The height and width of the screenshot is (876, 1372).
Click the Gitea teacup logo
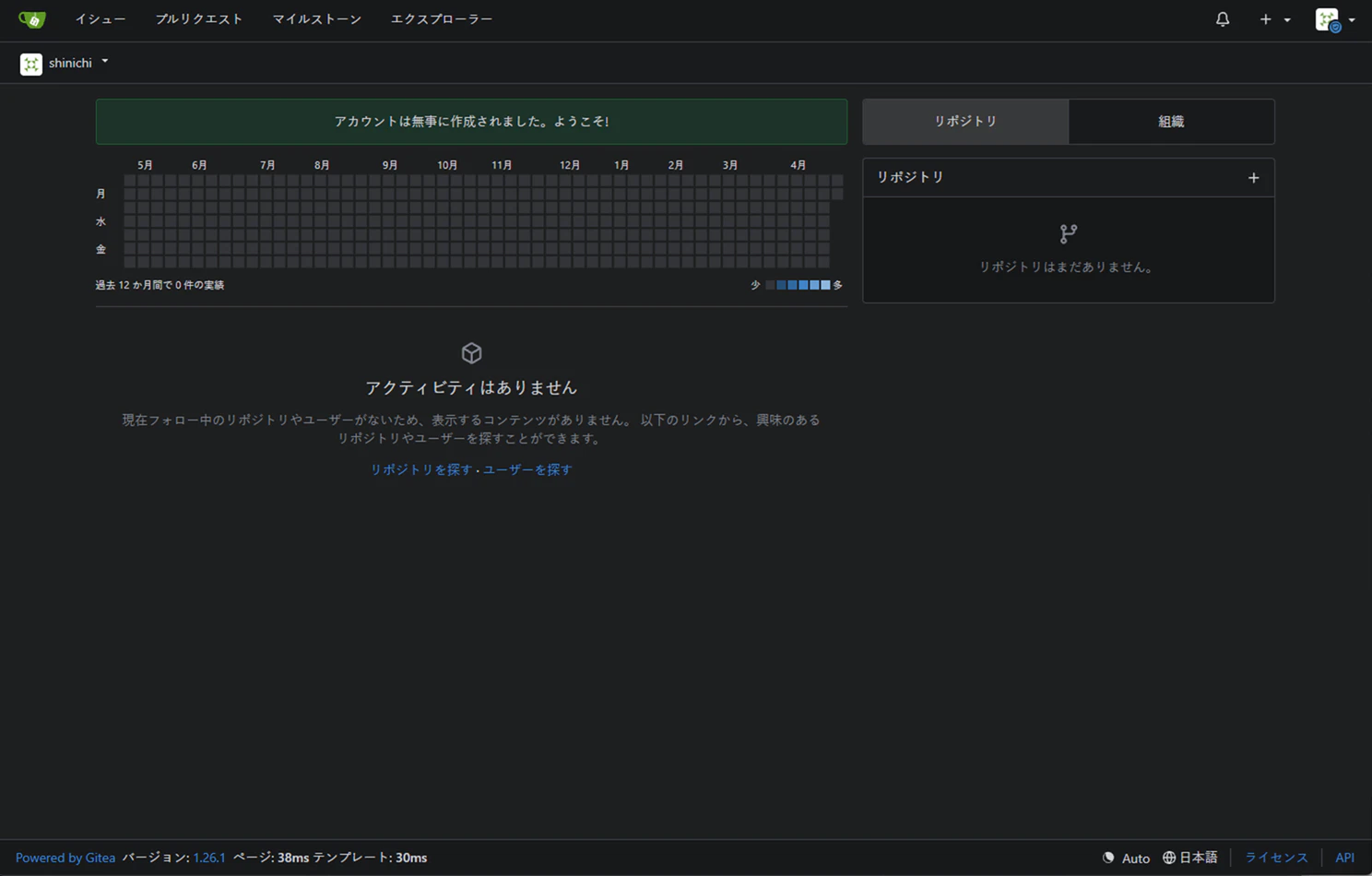(x=32, y=19)
